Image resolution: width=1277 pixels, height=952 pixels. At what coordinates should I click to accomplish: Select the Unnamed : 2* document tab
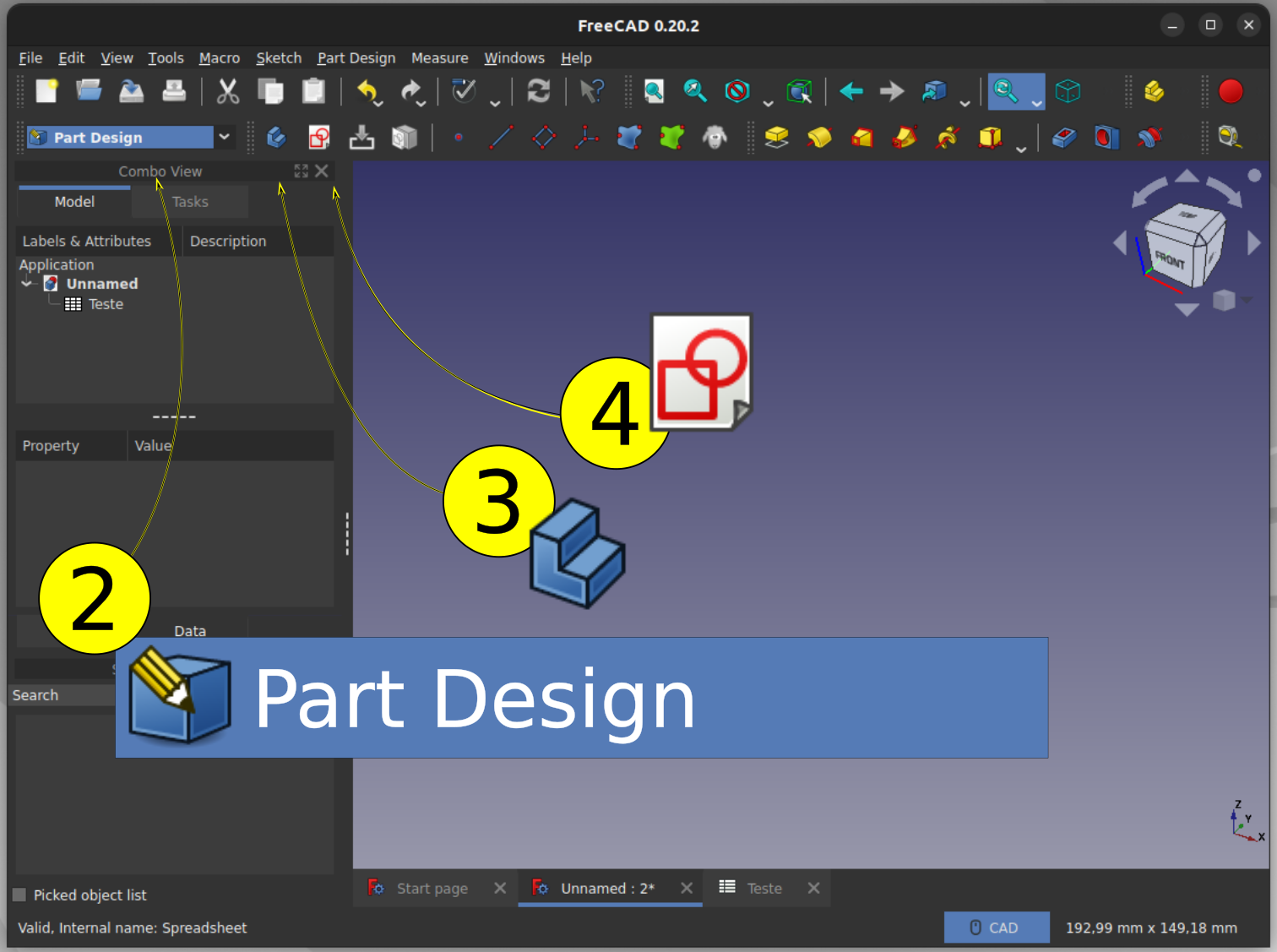[x=607, y=888]
